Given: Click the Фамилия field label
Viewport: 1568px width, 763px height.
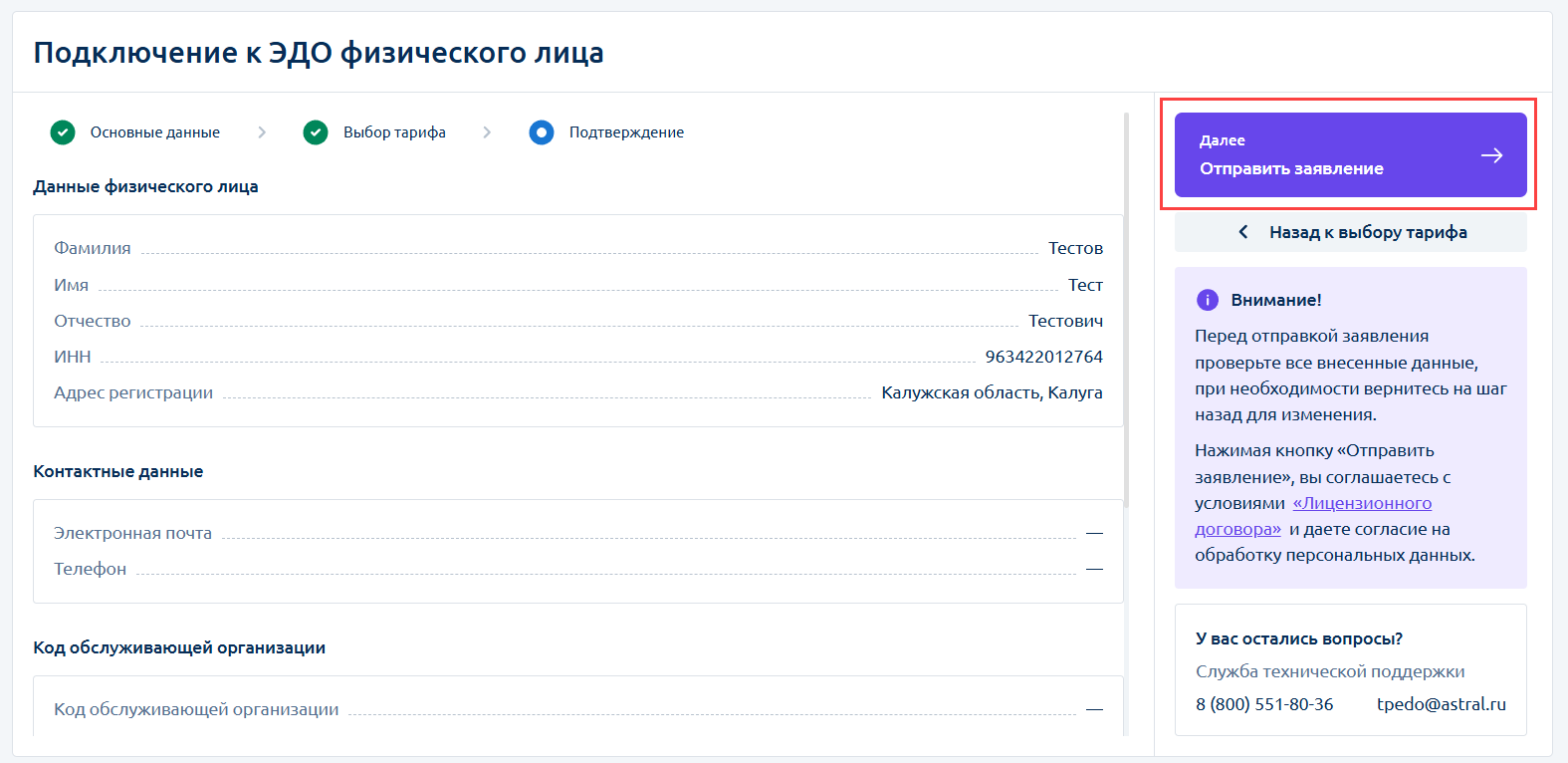Looking at the screenshot, I should [93, 248].
